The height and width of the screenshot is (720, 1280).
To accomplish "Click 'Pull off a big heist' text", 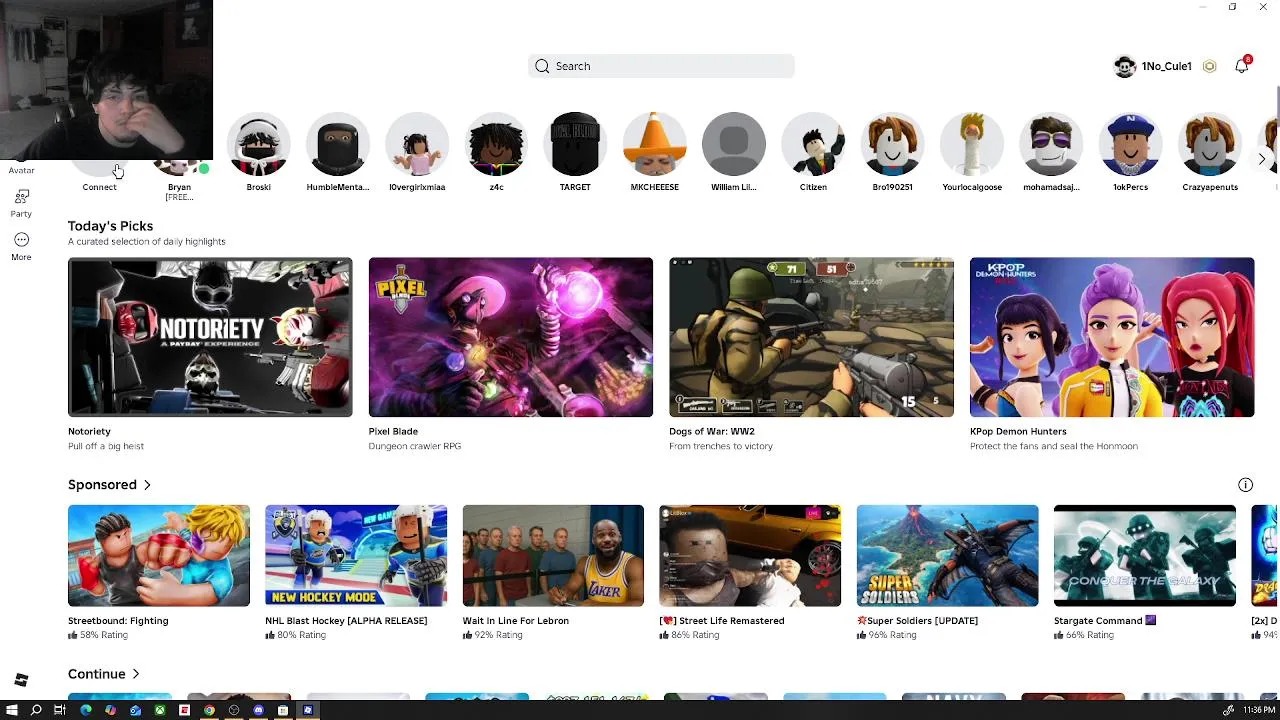I will tap(106, 446).
